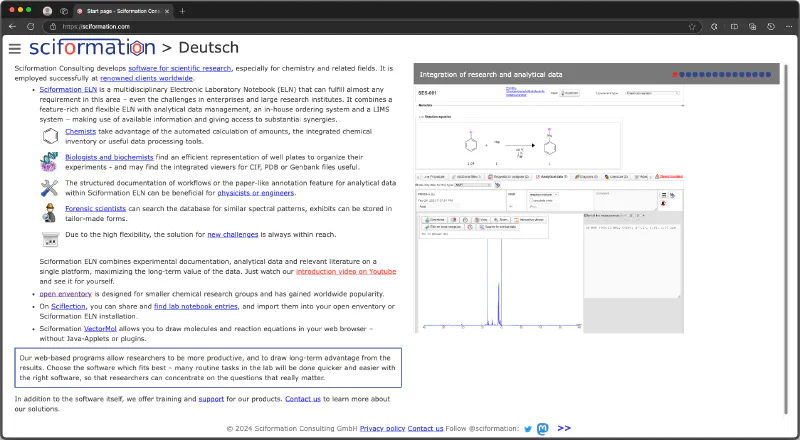The image size is (800, 440).
Task: Open the software for scientific research link
Action: (180, 68)
